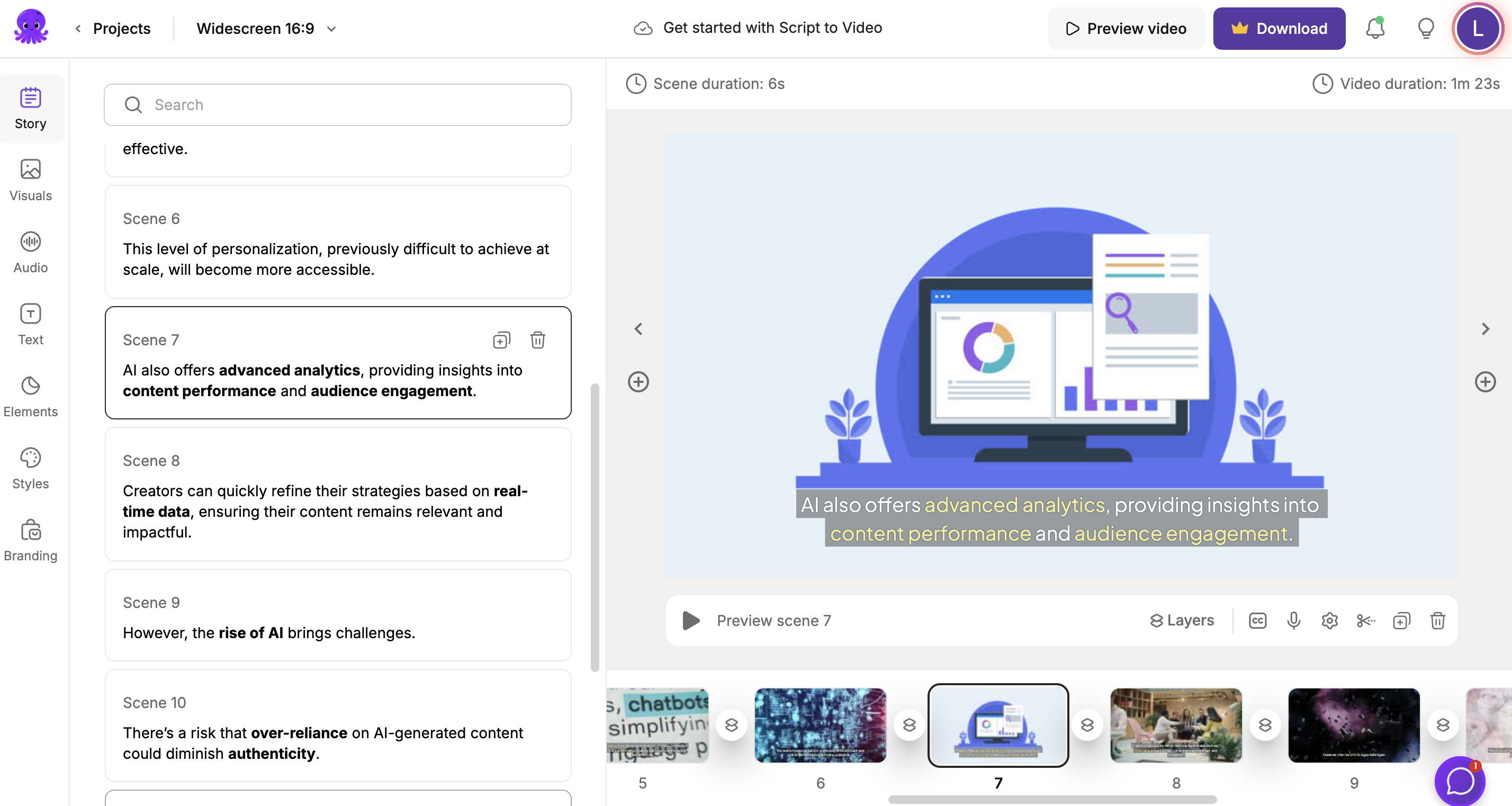Advance to the next scene with right chevron
1512x806 pixels.
tap(1485, 329)
